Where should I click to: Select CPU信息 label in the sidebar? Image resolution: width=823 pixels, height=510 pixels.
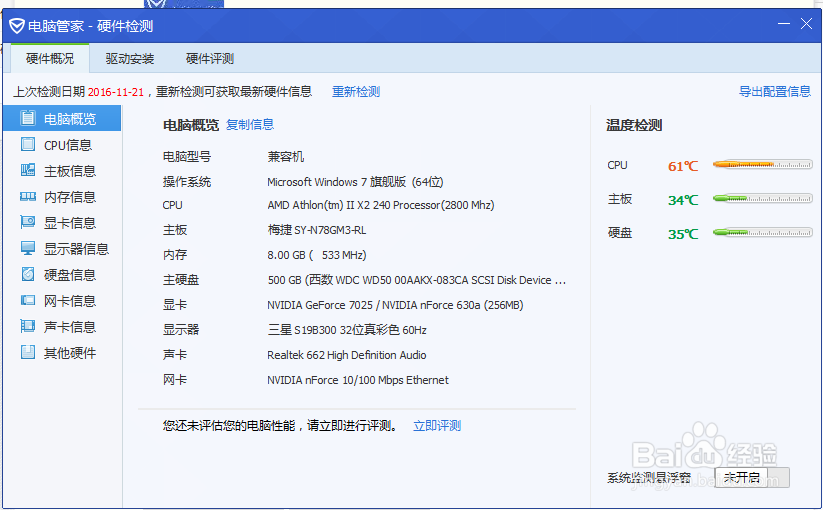(68, 145)
